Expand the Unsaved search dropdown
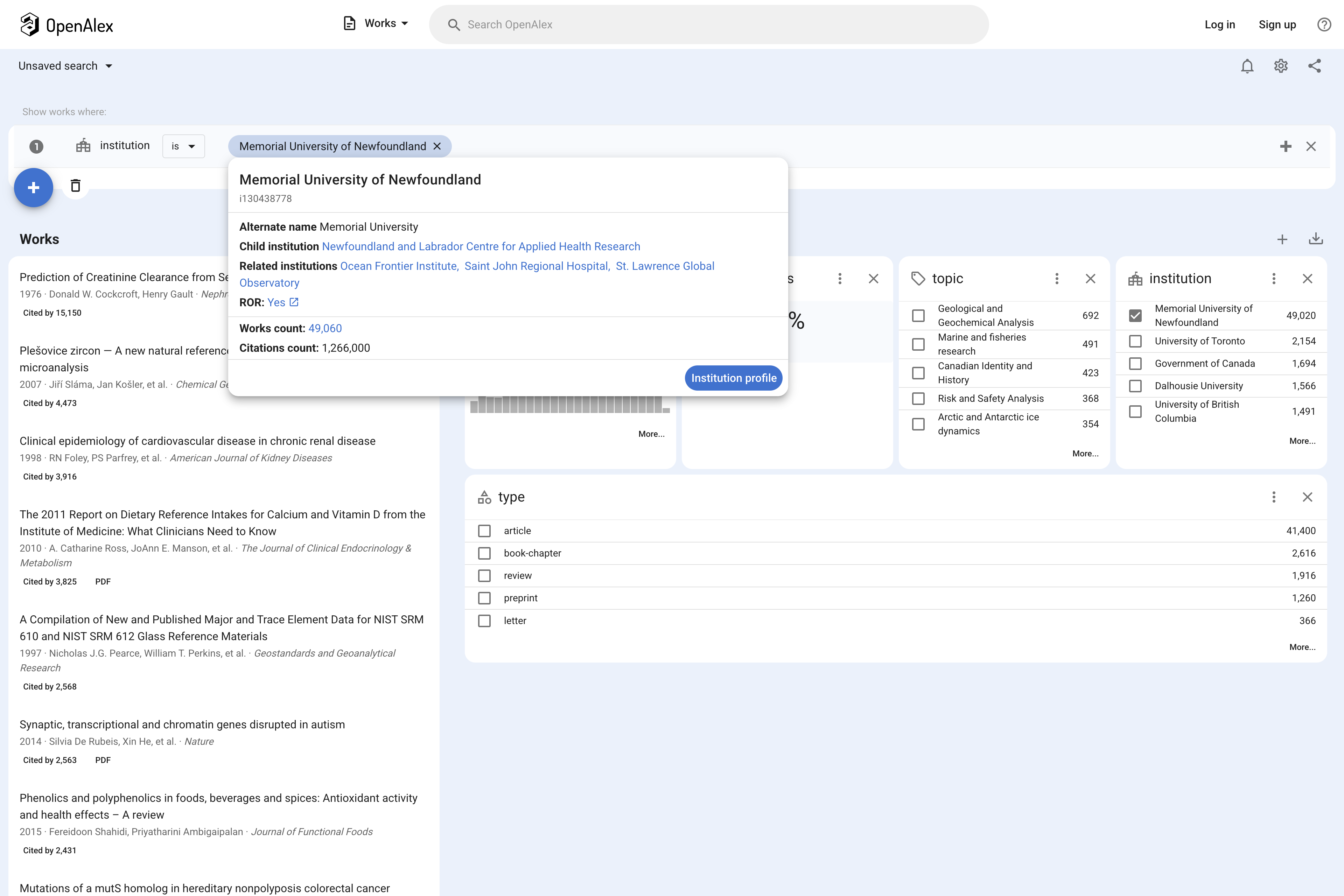Screen dimensions: 1344x896 coord(65,66)
